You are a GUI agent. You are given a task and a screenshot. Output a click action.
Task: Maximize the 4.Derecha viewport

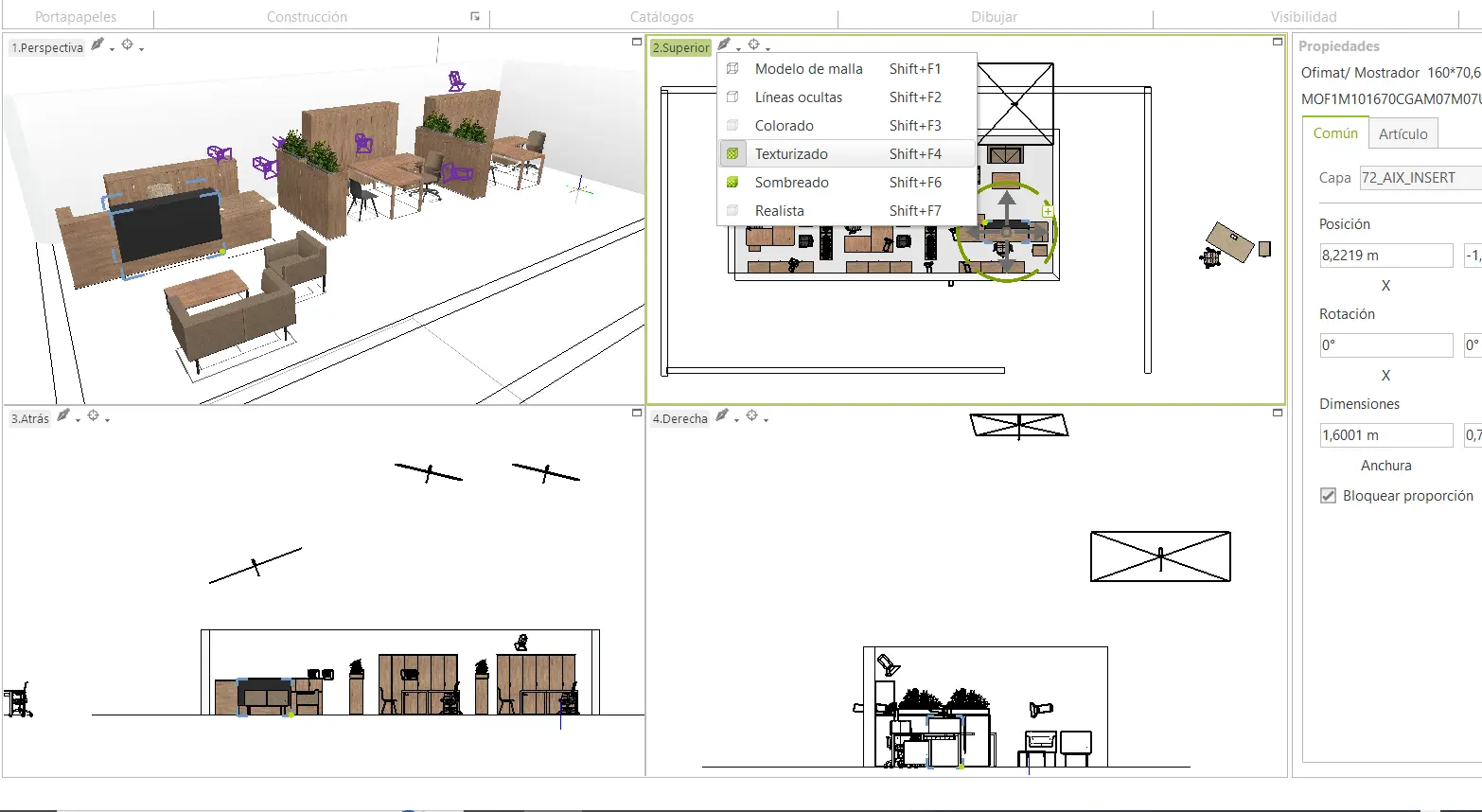click(1278, 413)
